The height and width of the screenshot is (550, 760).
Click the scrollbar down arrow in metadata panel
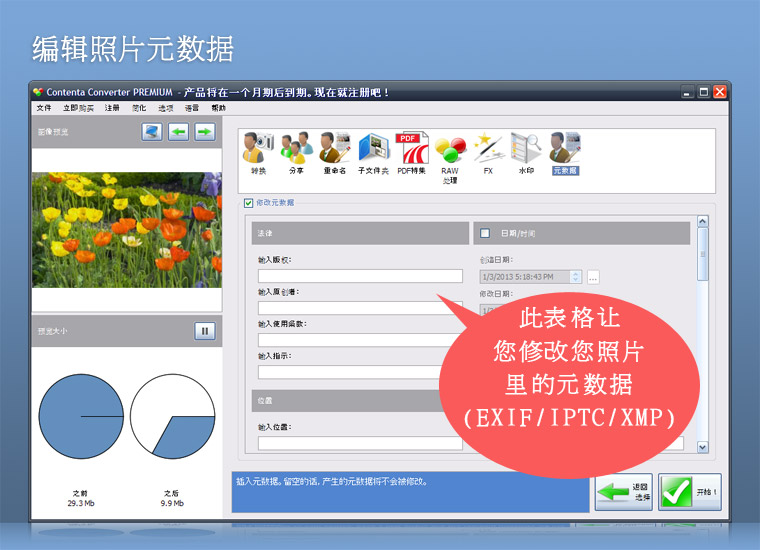[703, 447]
